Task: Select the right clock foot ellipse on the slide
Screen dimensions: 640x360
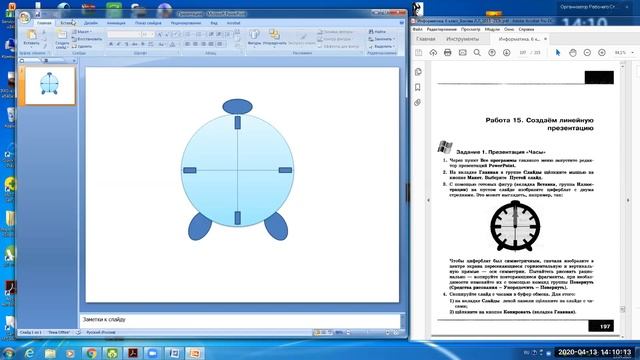Action: tap(276, 227)
